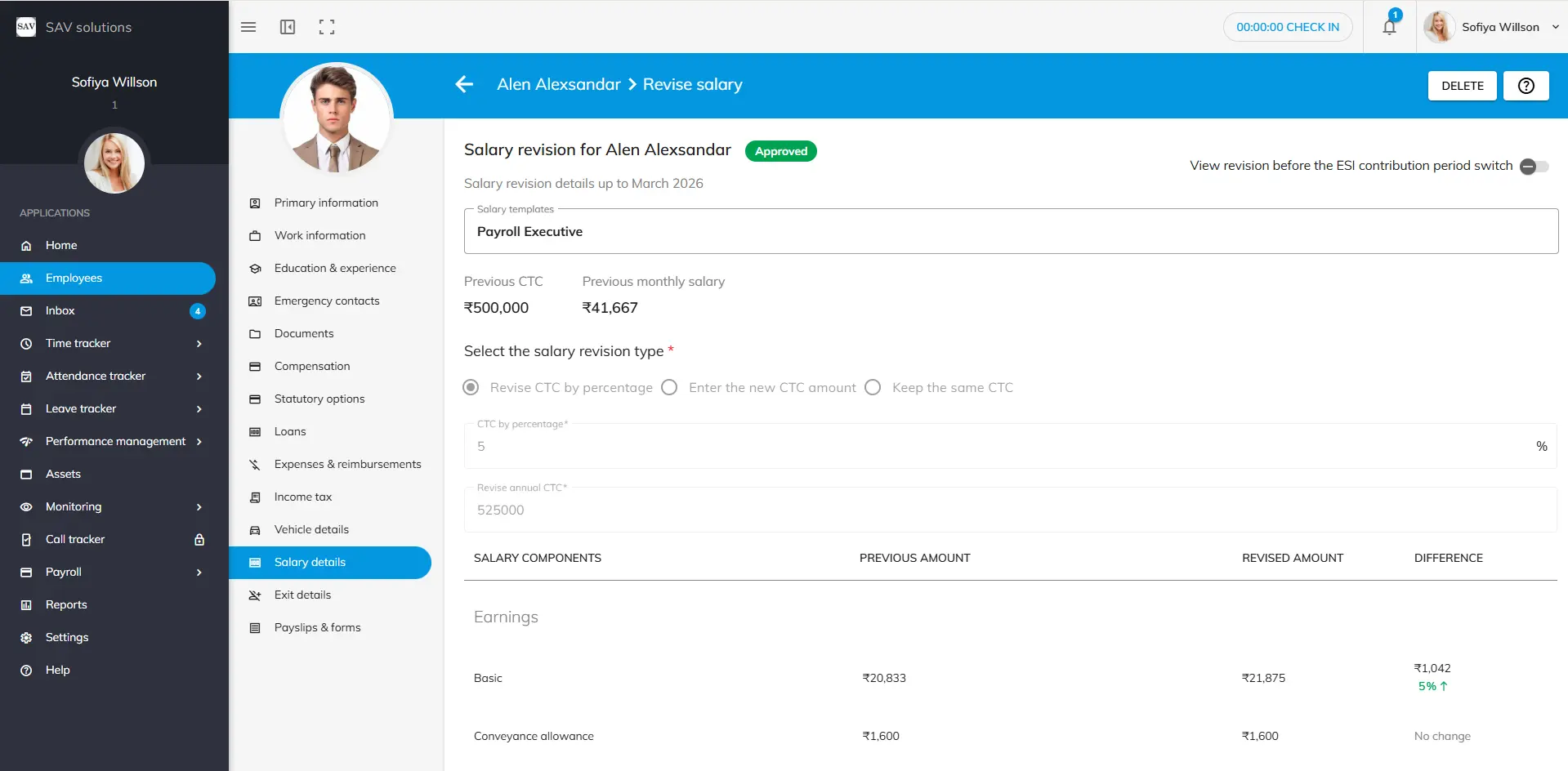The image size is (1568, 771).
Task: Click the back arrow beside Alen Alexsandar
Action: (464, 84)
